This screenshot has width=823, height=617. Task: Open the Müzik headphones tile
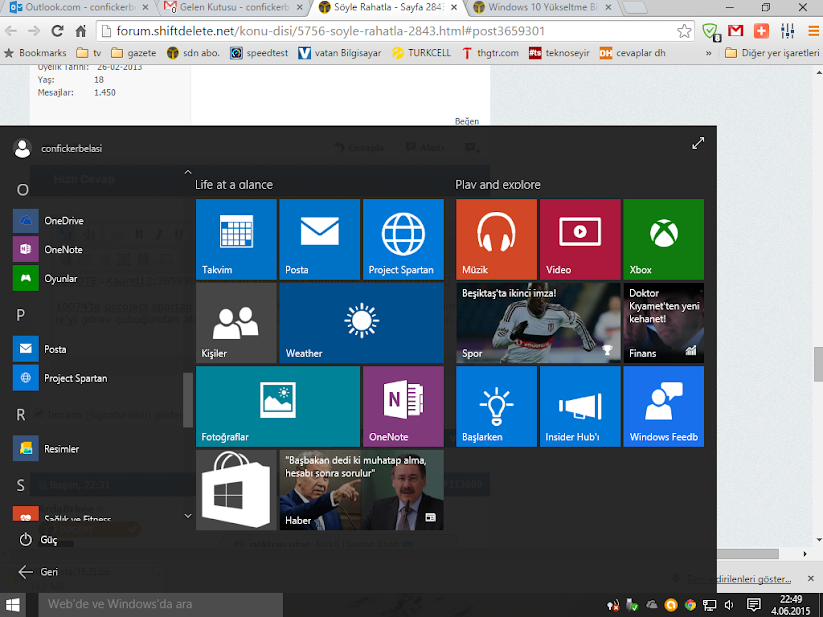497,239
